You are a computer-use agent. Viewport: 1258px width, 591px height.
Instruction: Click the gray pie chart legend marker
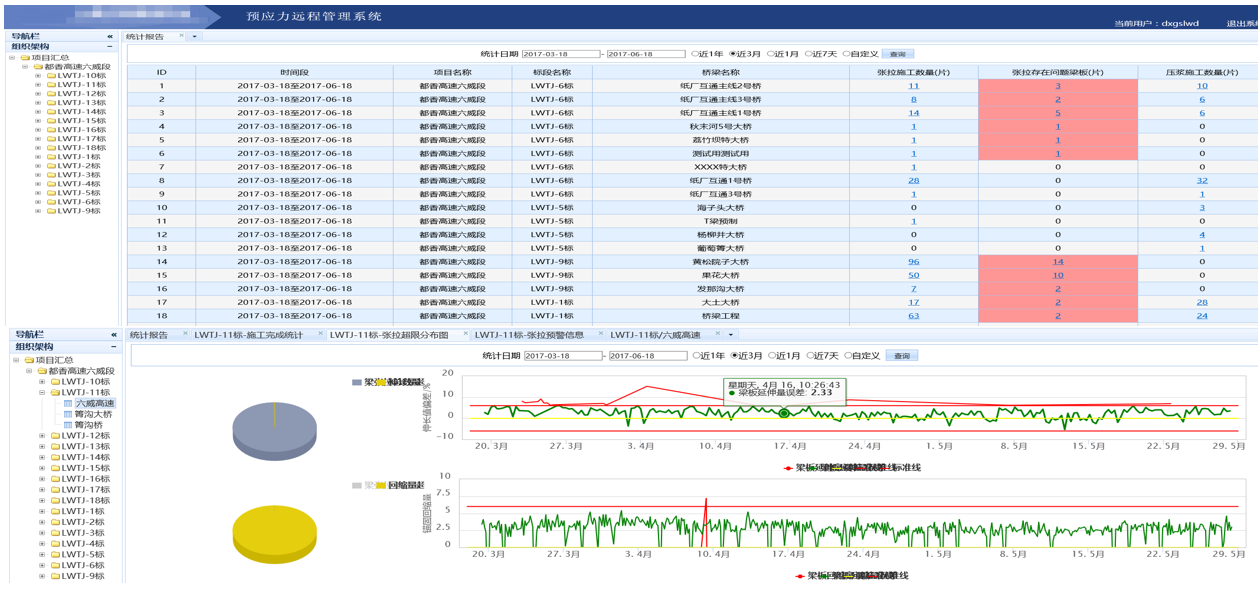tap(356, 383)
